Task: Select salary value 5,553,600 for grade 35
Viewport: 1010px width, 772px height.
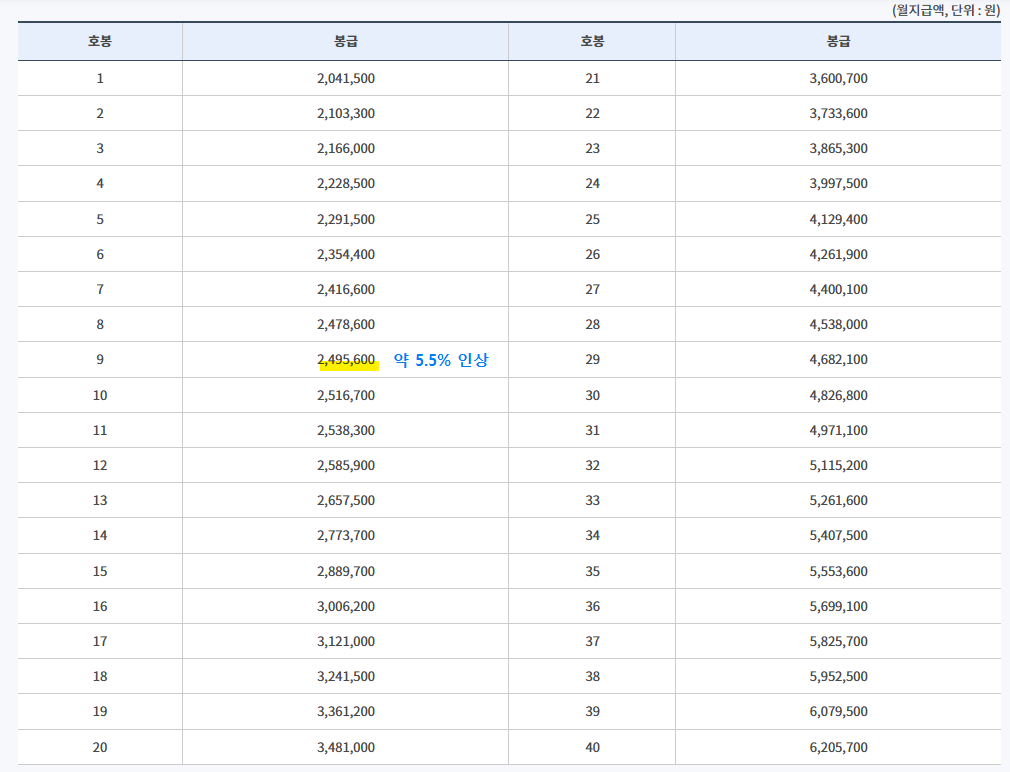Action: pyautogui.click(x=838, y=570)
